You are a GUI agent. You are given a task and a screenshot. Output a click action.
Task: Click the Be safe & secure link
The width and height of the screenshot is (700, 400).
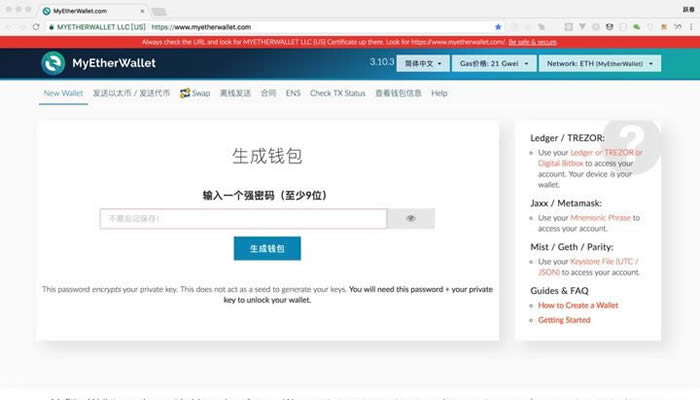pyautogui.click(x=532, y=42)
